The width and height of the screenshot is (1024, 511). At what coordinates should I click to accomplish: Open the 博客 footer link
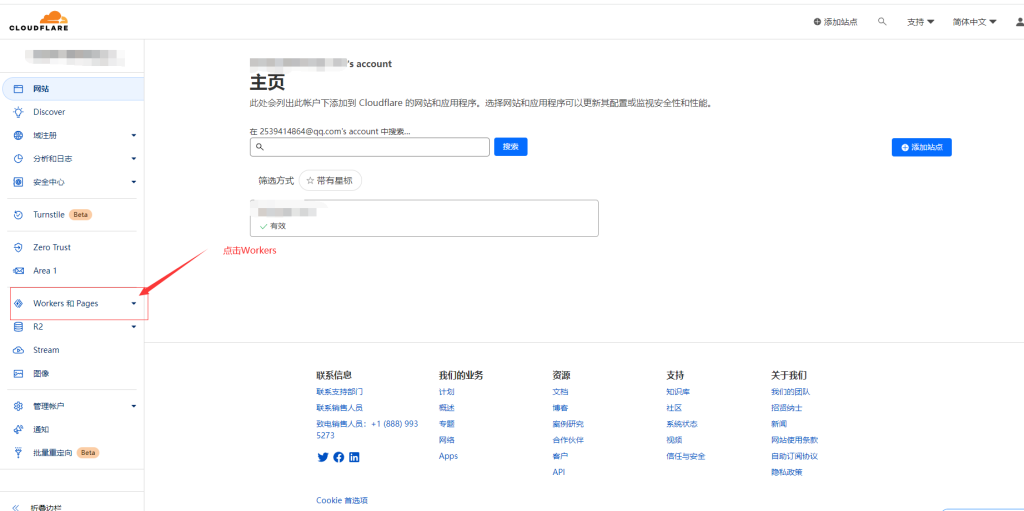tap(560, 408)
